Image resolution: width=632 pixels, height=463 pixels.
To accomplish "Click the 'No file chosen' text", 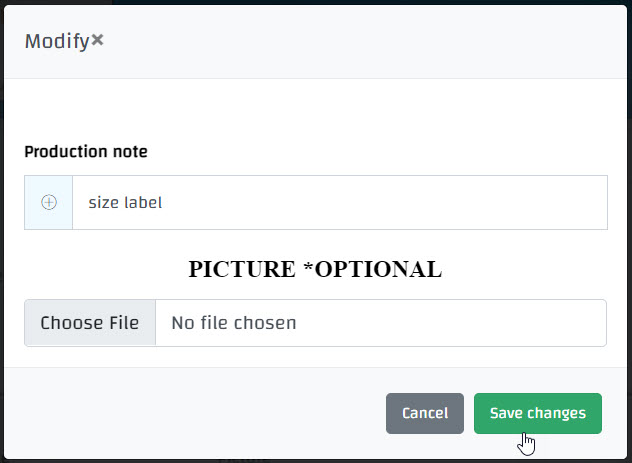I will (234, 323).
